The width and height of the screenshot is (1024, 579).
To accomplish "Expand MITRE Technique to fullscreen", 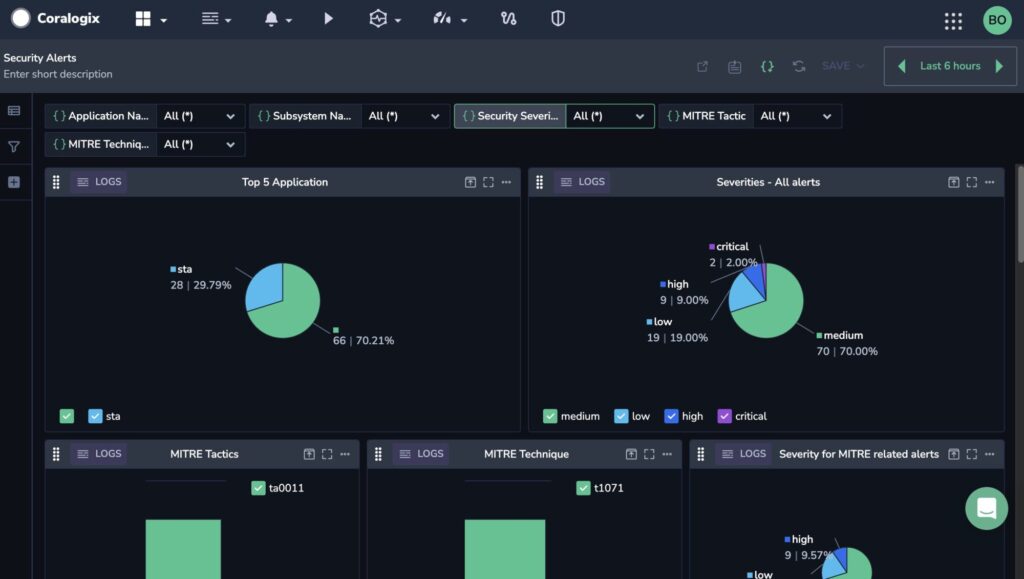I will coord(649,454).
